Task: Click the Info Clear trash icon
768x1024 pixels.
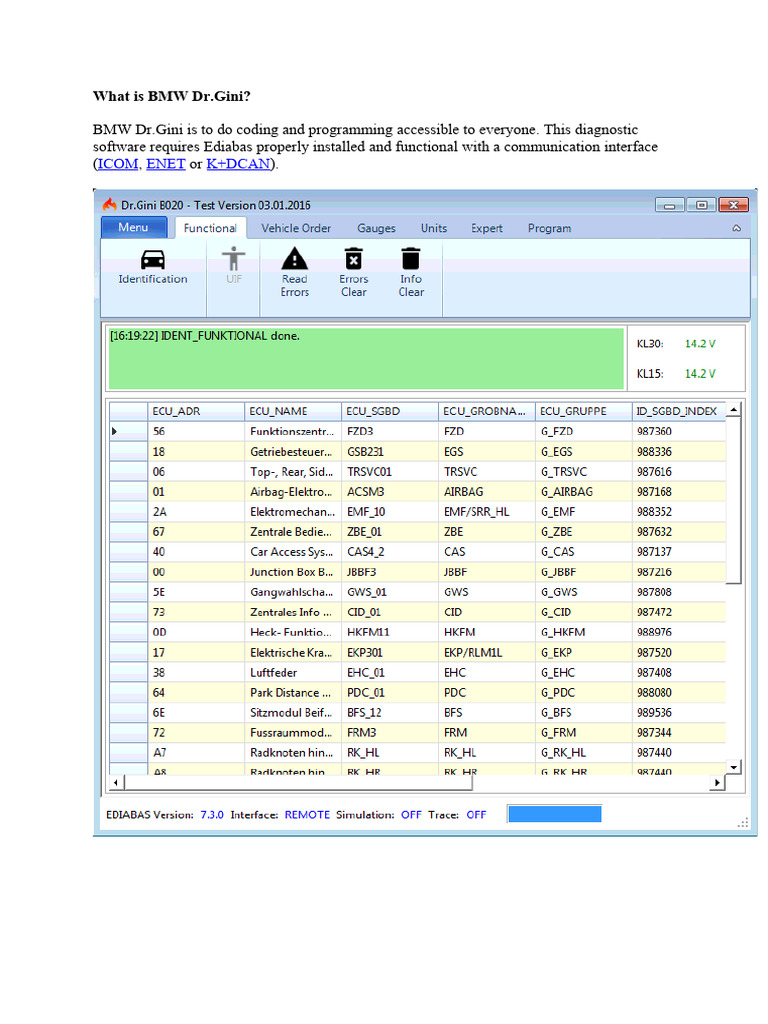Action: pyautogui.click(x=411, y=258)
